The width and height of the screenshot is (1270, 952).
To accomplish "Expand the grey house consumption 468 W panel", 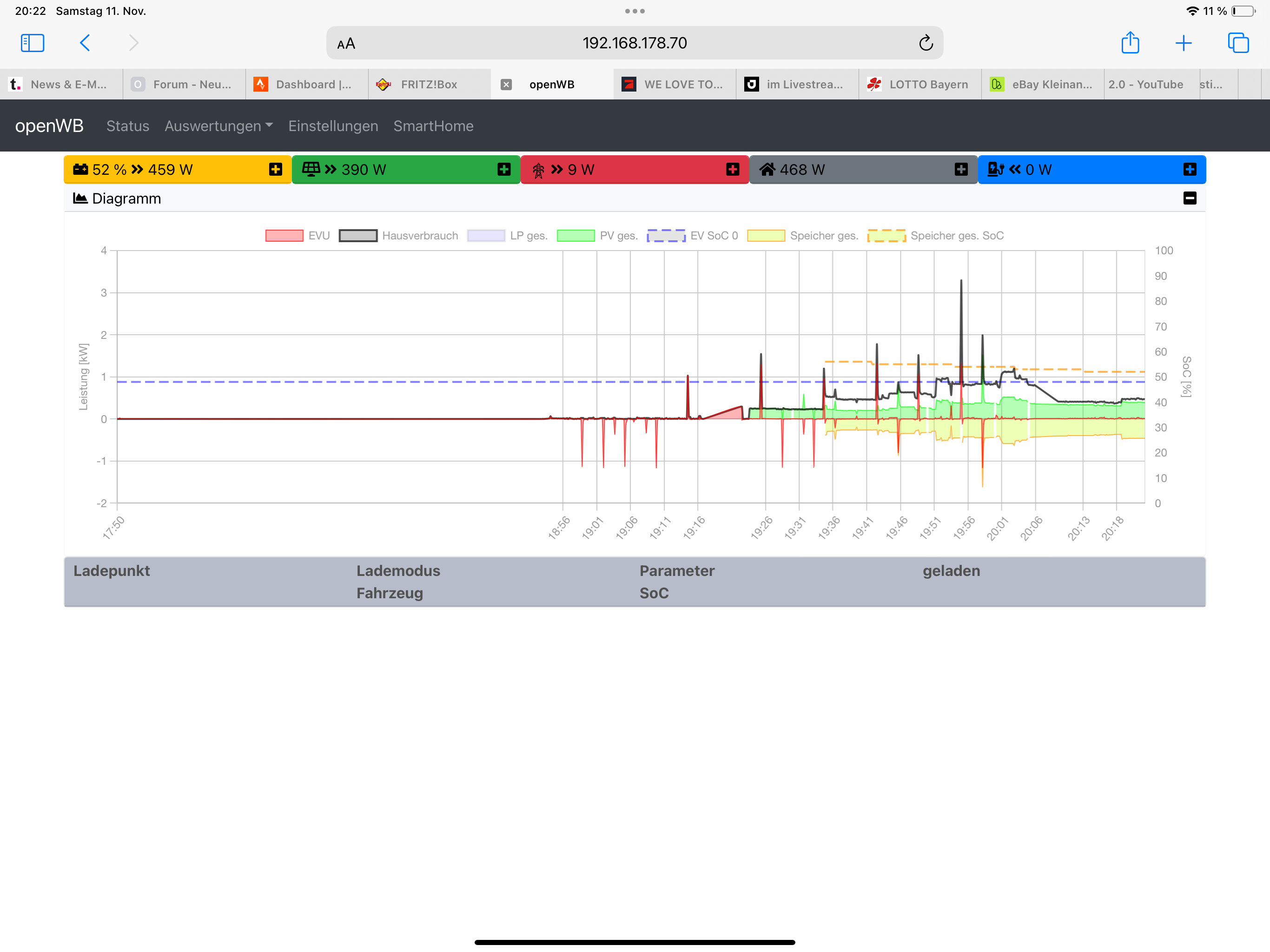I will (x=961, y=169).
